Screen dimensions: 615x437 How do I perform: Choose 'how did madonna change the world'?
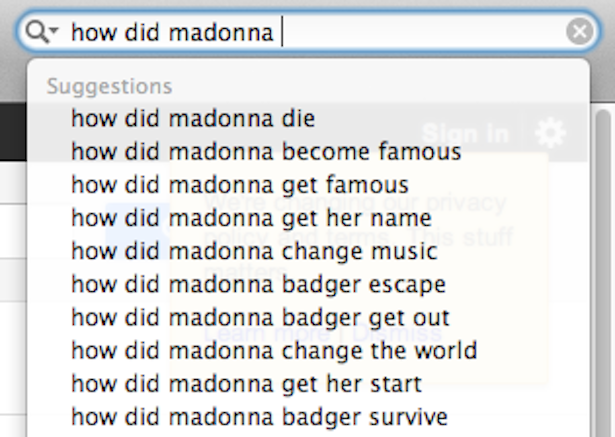308,350
